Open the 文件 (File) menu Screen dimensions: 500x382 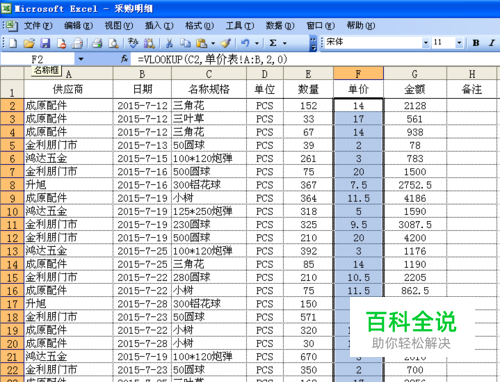38,25
